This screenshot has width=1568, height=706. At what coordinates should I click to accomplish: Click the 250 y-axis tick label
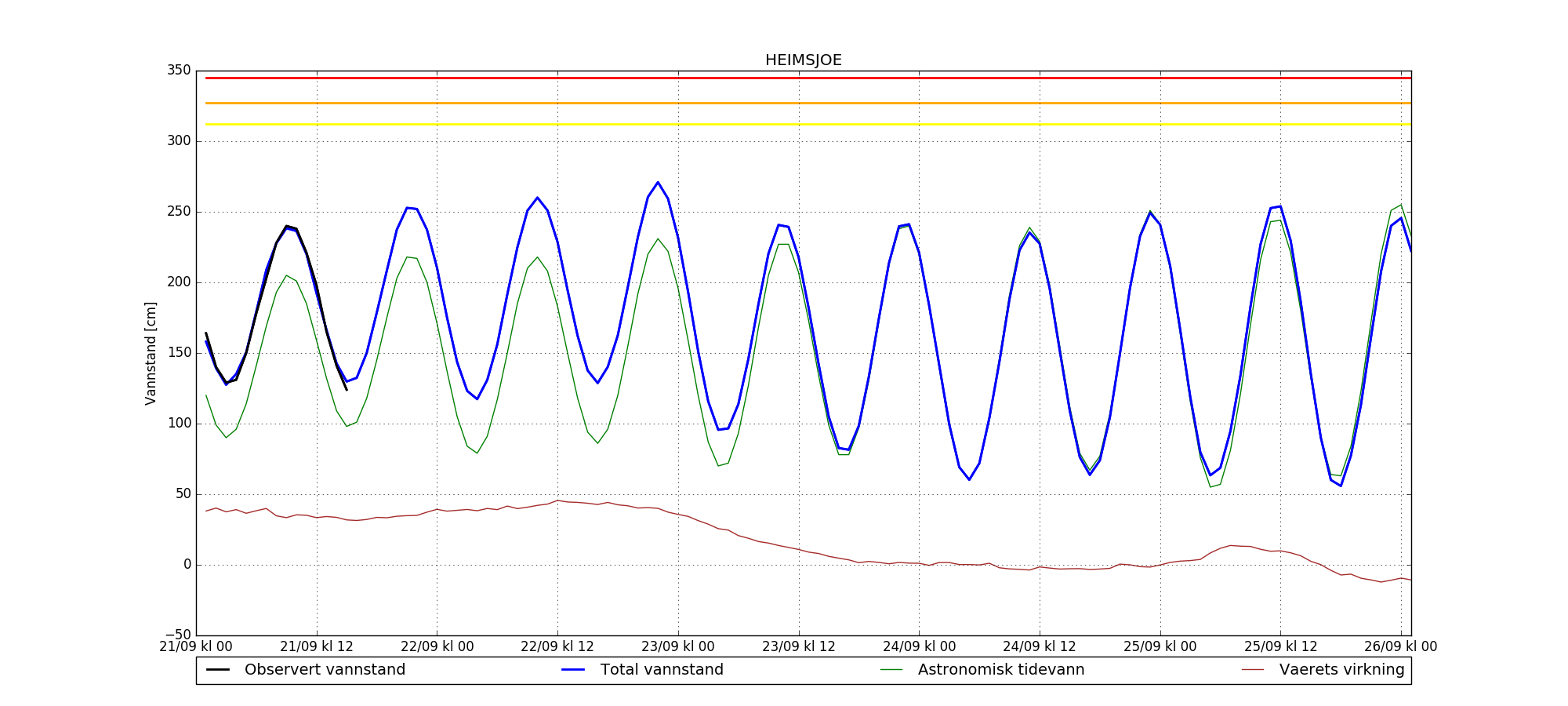click(x=179, y=212)
